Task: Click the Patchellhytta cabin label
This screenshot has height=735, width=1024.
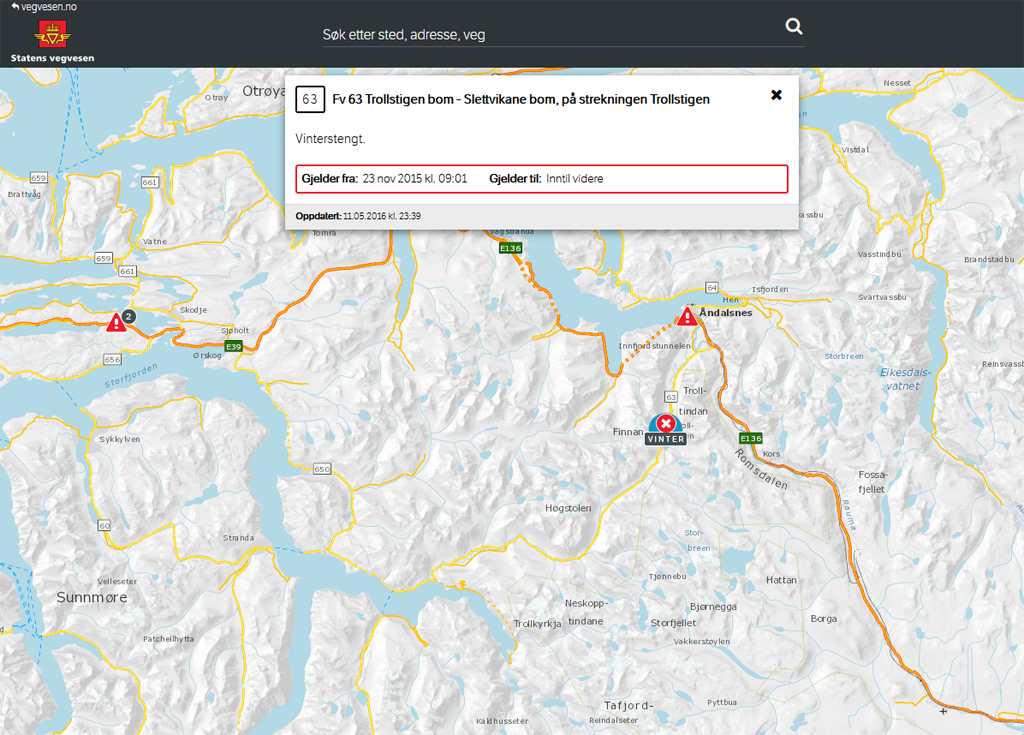Action: click(168, 638)
